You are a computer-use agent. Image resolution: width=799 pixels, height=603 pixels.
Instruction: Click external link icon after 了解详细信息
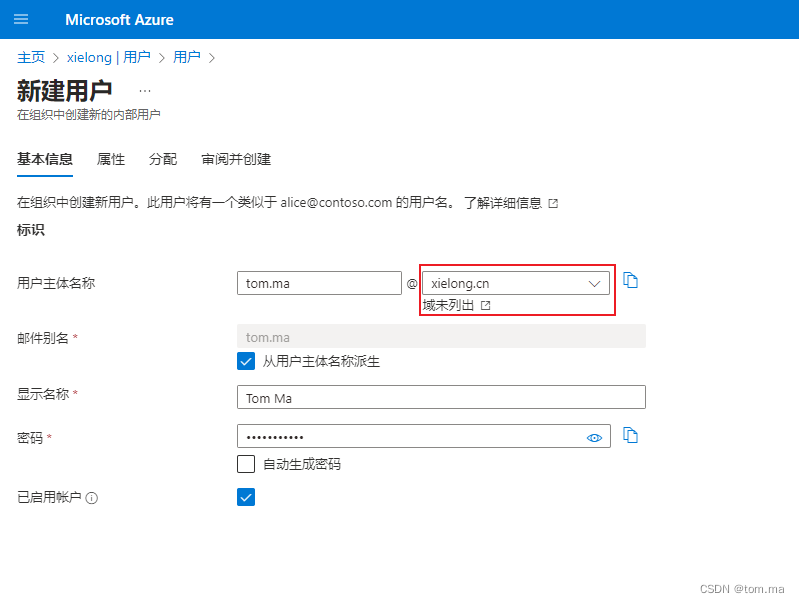[x=553, y=203]
